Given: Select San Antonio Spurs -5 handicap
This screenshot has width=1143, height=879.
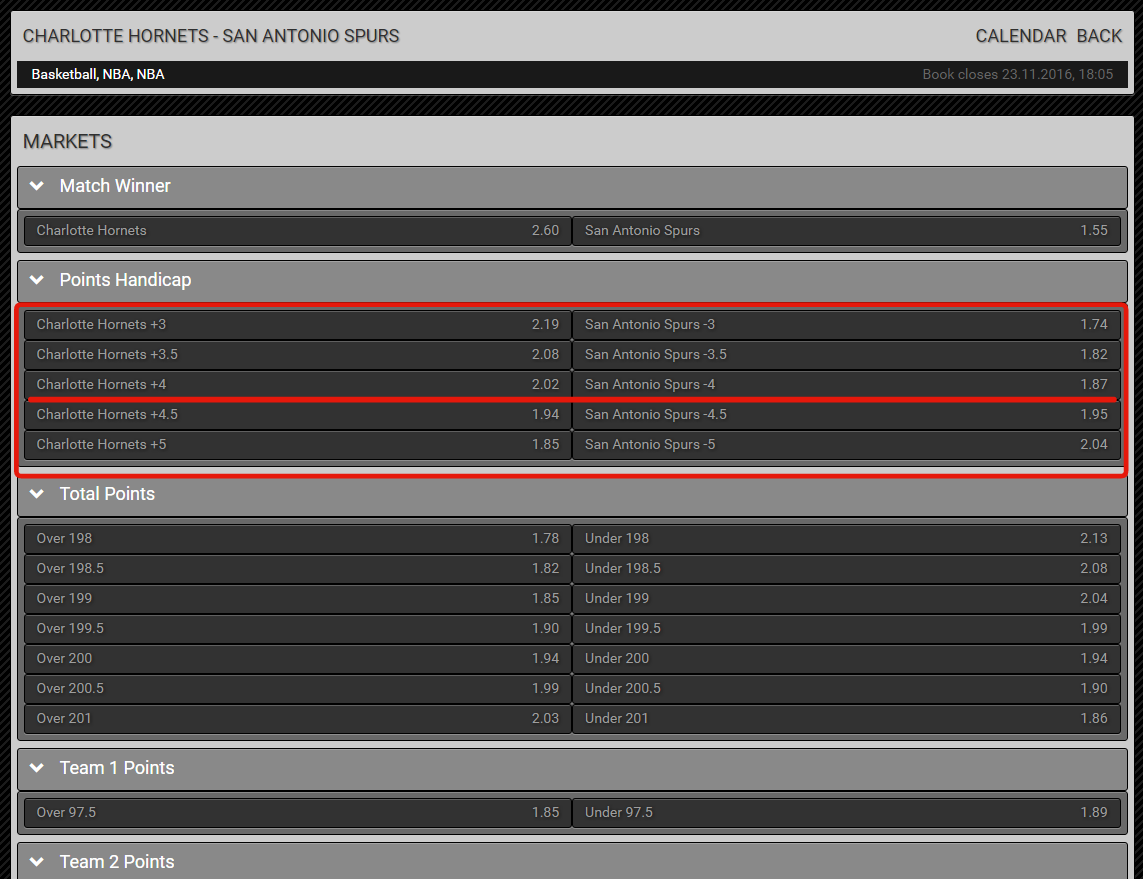Looking at the screenshot, I should pyautogui.click(x=846, y=444).
